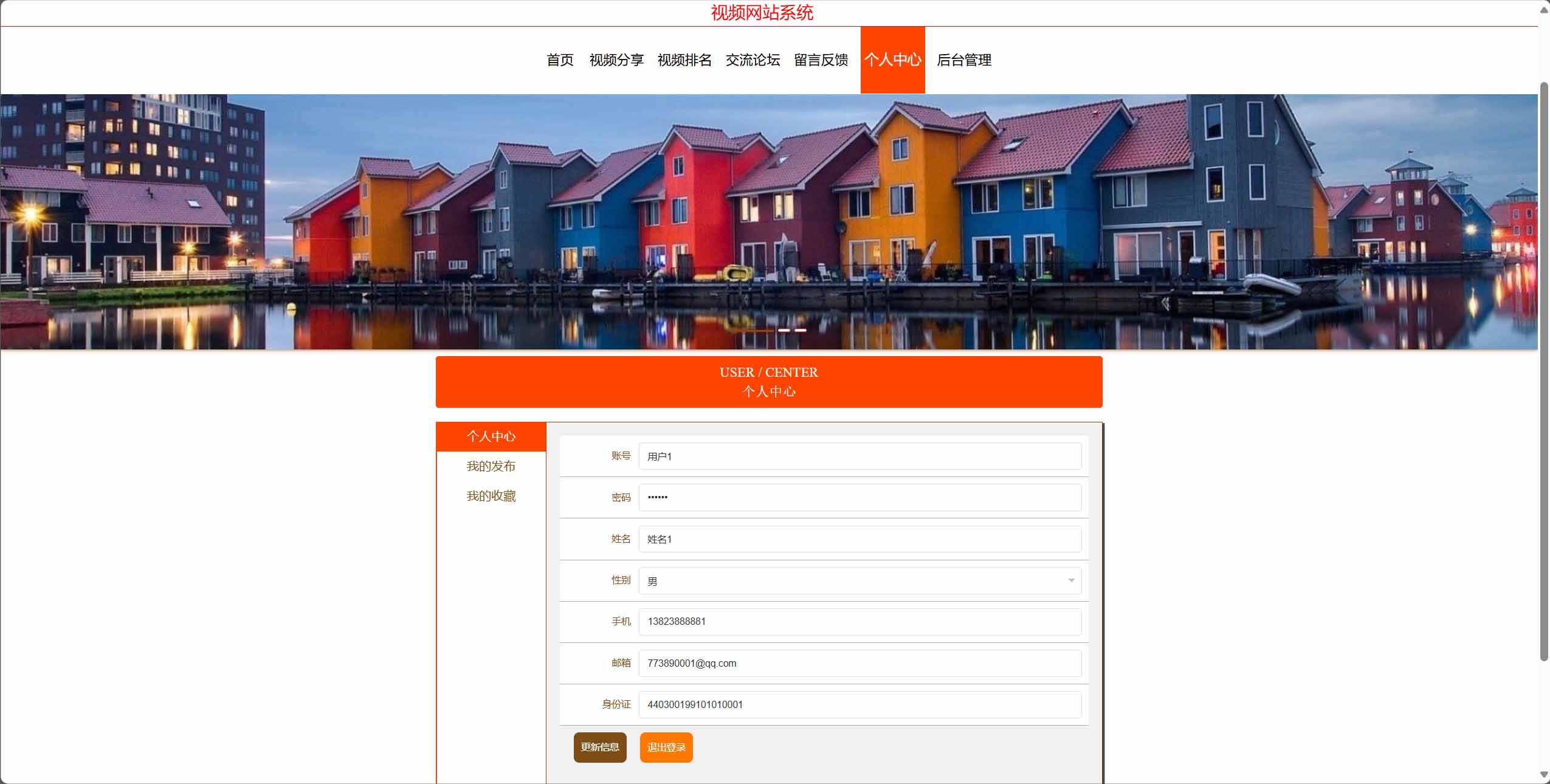1550x784 pixels.
Task: Click the 密码 field label
Action: 621,497
